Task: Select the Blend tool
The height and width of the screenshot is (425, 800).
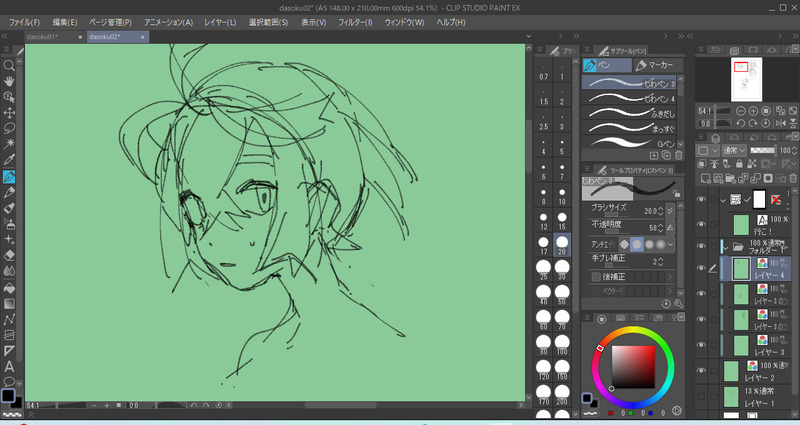Action: [9, 271]
